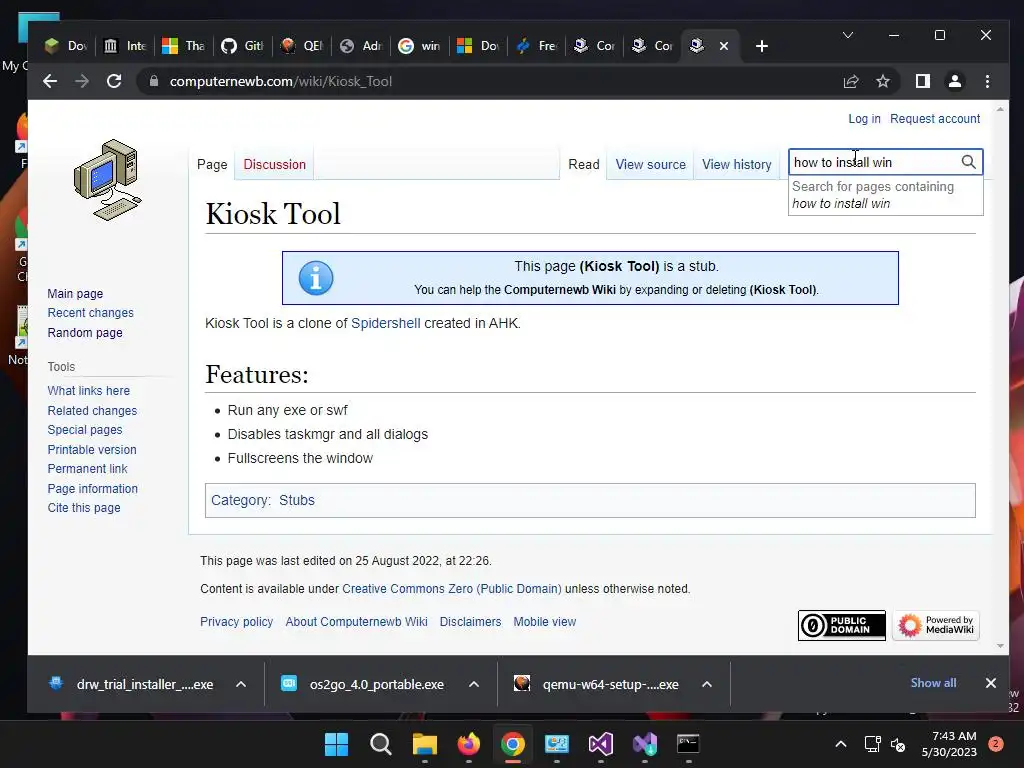Click the wiki search magnifier button
The height and width of the screenshot is (768, 1024).
[968, 162]
